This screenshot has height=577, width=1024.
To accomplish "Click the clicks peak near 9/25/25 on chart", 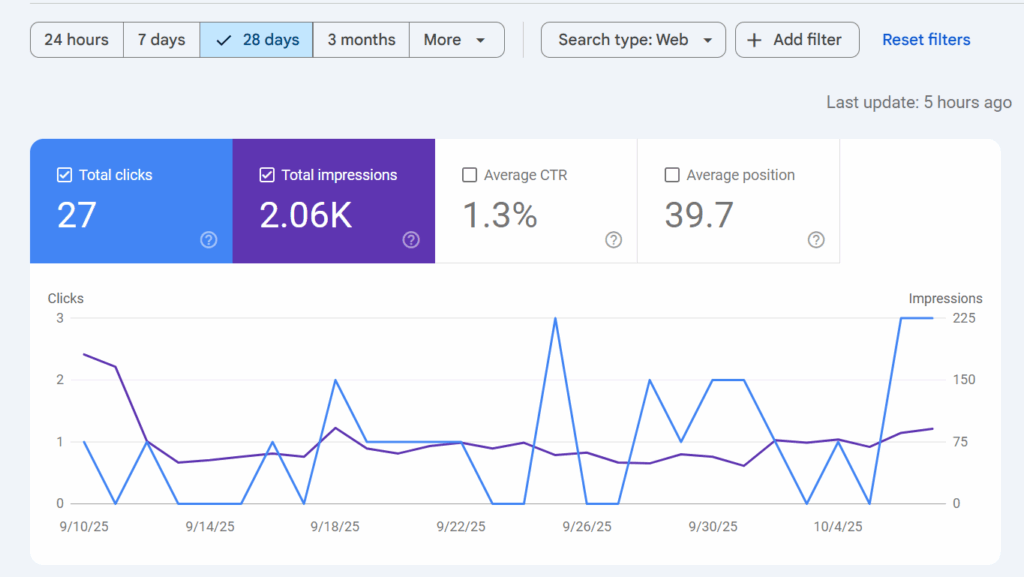I will [x=555, y=318].
